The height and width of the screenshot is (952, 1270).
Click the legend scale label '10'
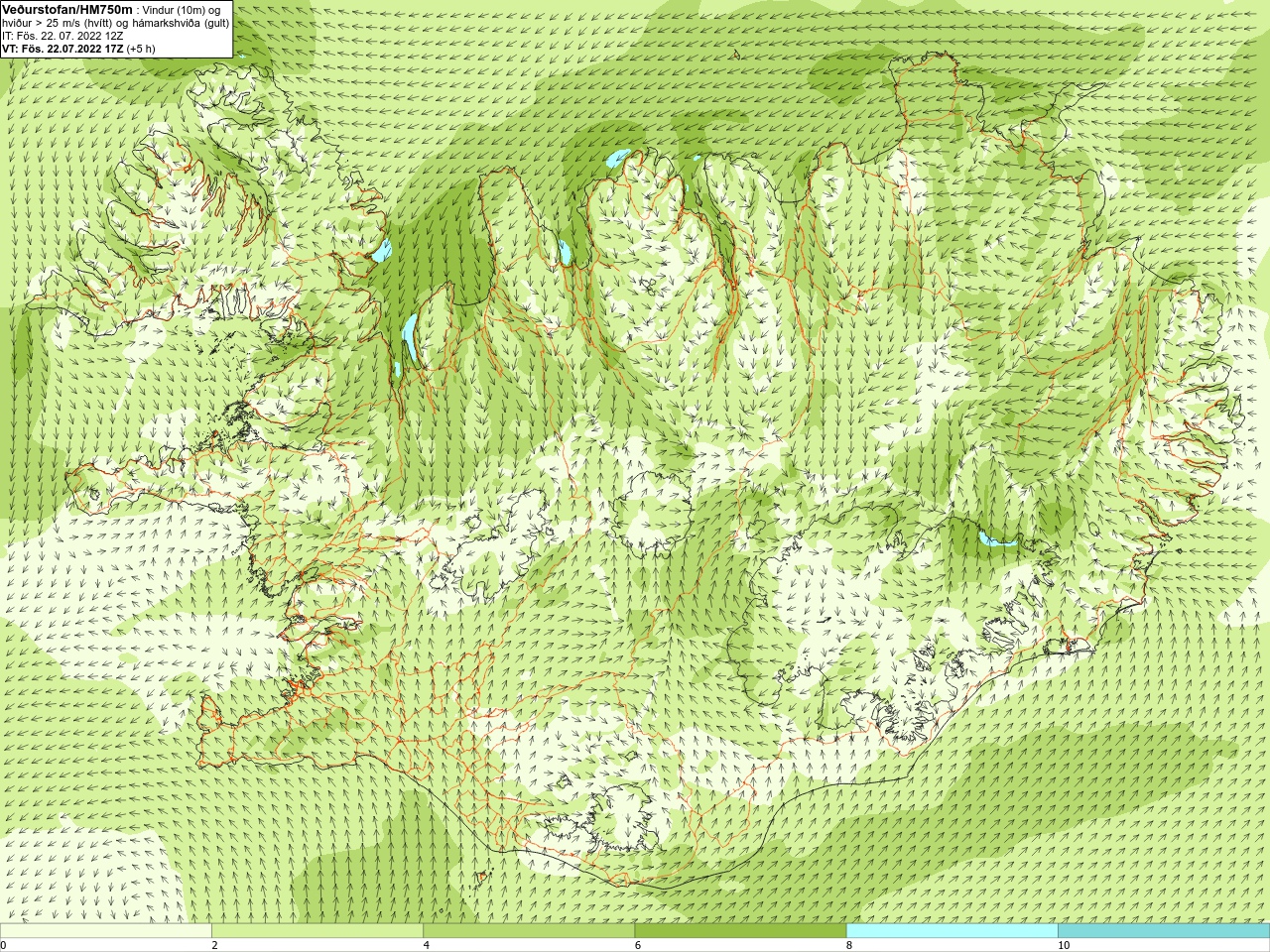1064,945
